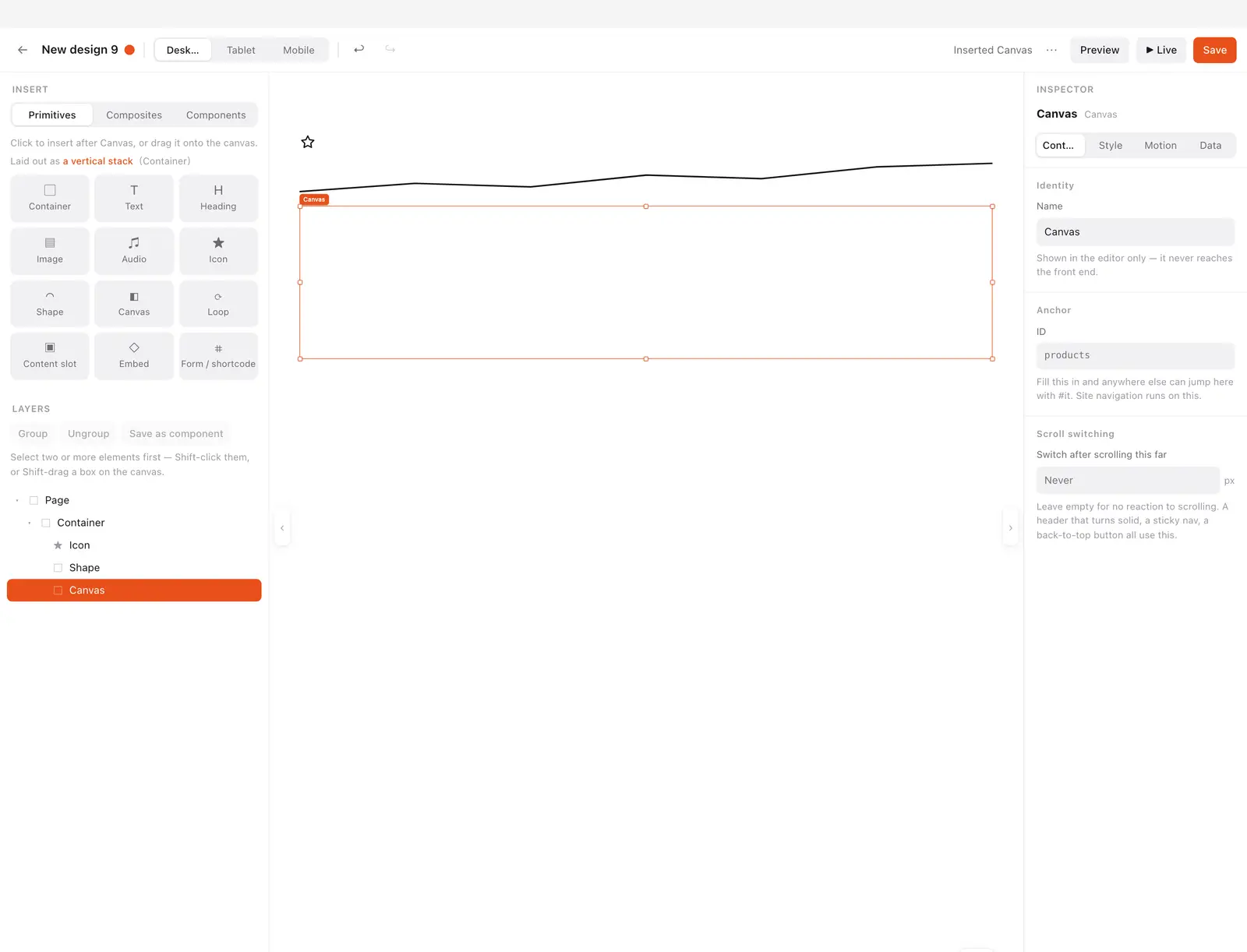The image size is (1247, 952).
Task: Launch the Live view
Action: point(1161,50)
